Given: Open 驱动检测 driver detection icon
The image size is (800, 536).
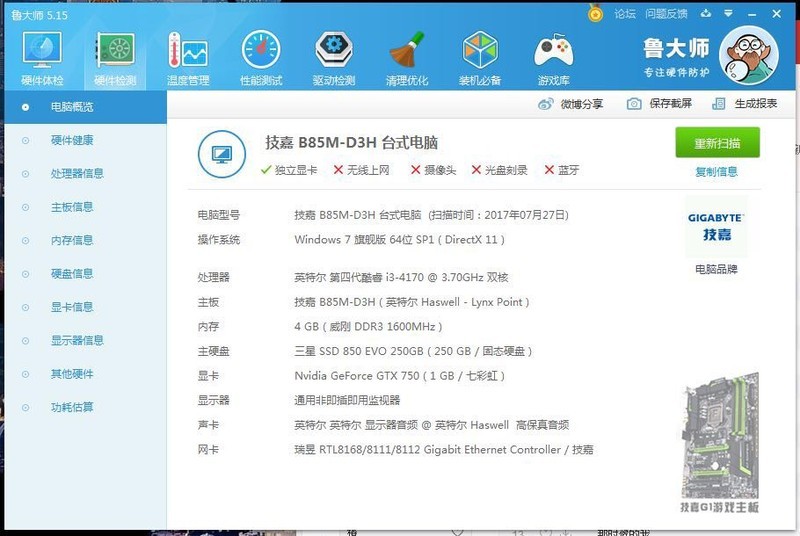Looking at the screenshot, I should 334,50.
